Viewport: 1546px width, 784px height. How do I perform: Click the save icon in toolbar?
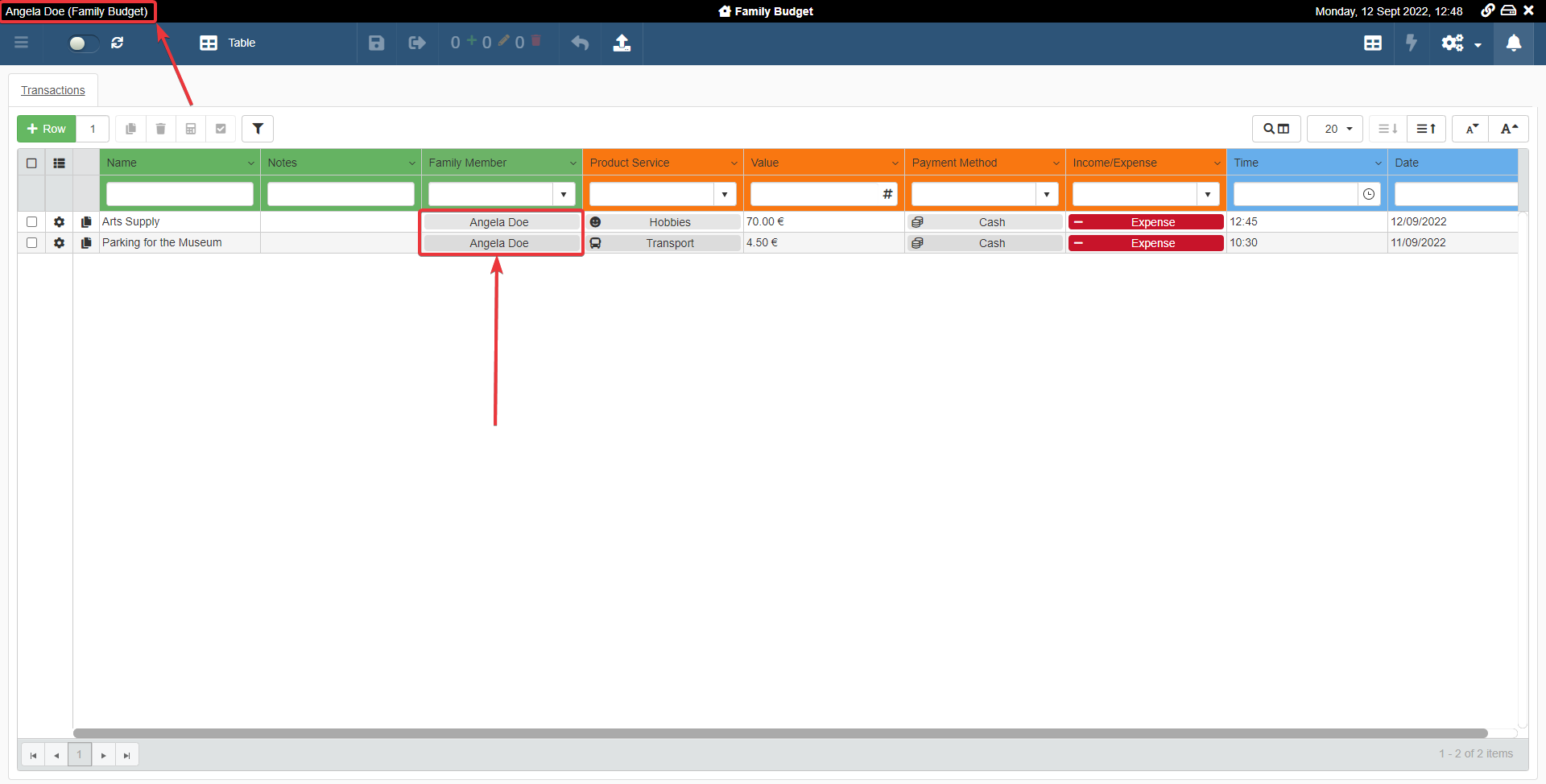pyautogui.click(x=376, y=43)
